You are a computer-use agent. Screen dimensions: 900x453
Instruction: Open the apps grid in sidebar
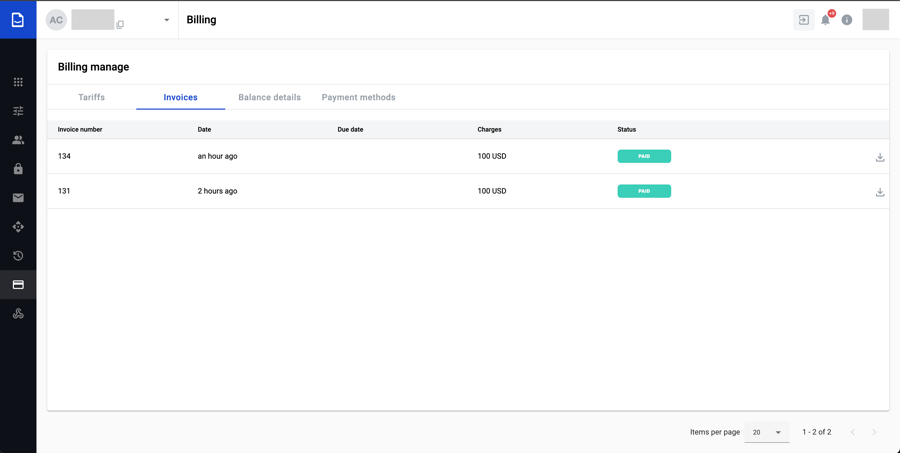coord(18,82)
